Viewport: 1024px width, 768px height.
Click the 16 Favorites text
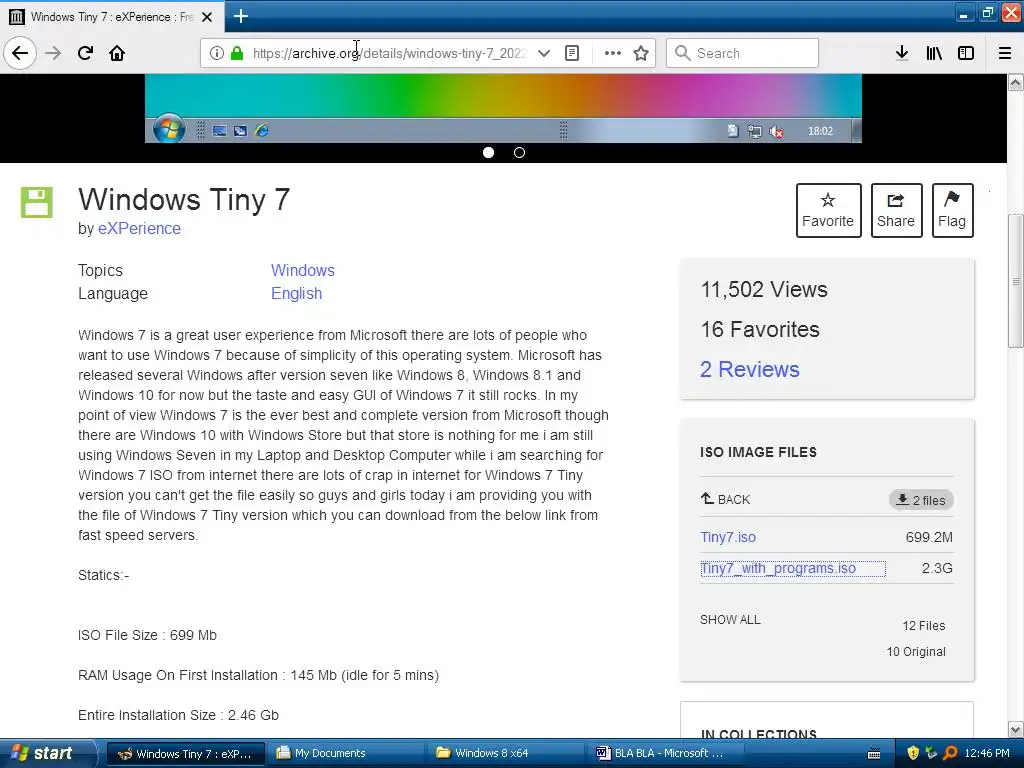pyautogui.click(x=760, y=329)
